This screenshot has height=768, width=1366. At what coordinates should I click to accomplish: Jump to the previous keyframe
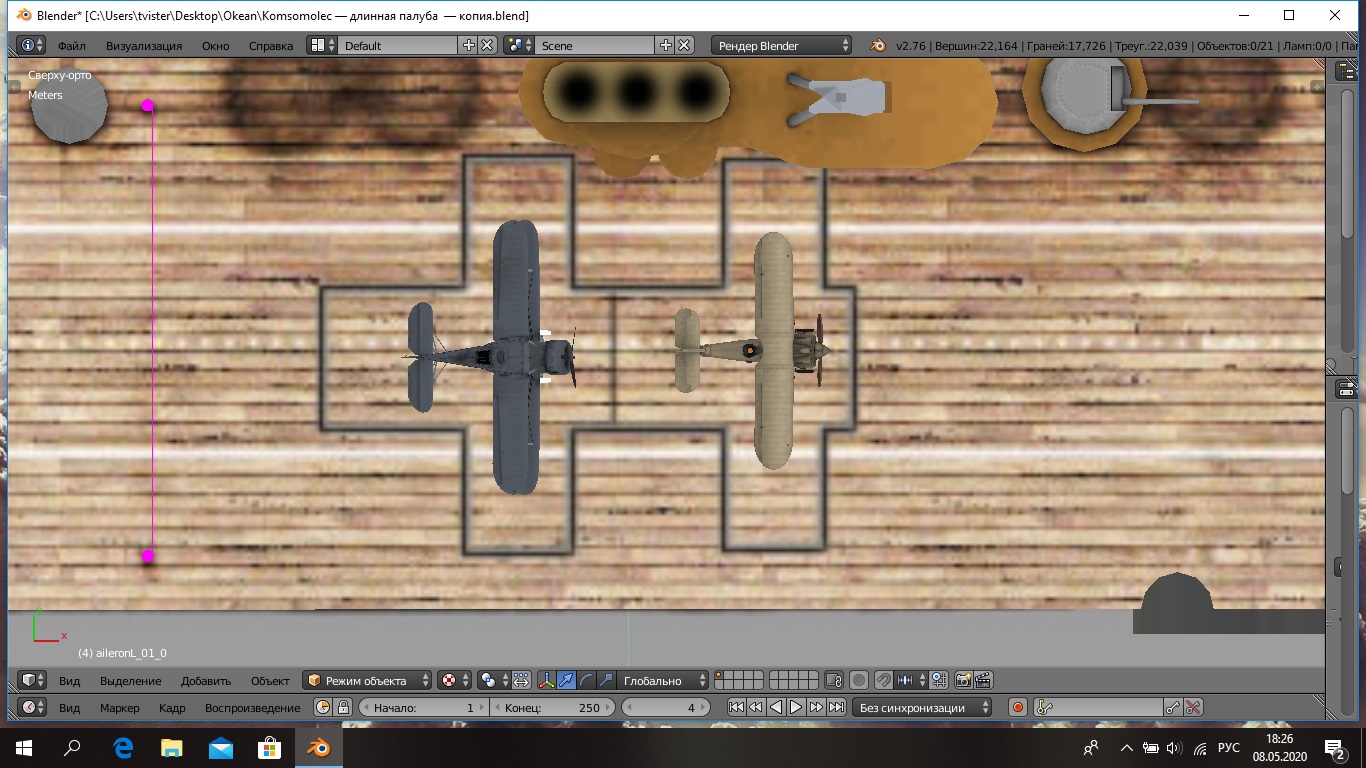(756, 707)
